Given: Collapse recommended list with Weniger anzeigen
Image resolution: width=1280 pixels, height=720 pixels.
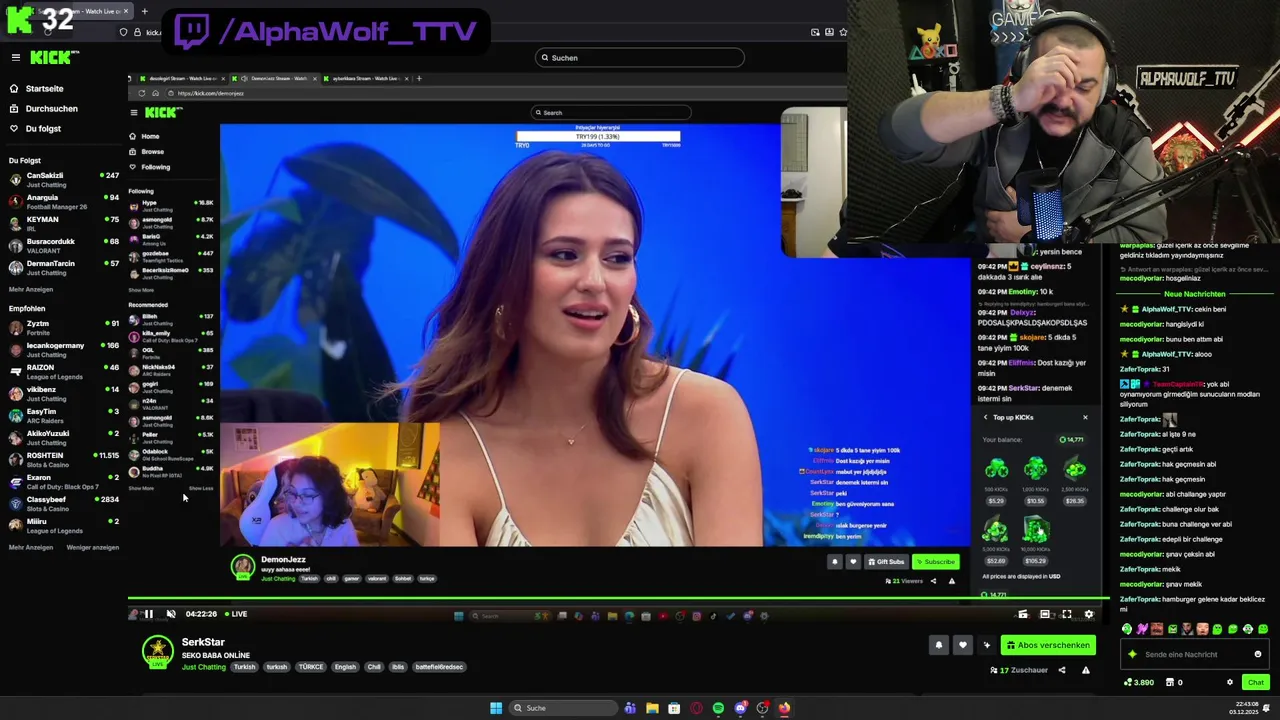Looking at the screenshot, I should point(93,548).
